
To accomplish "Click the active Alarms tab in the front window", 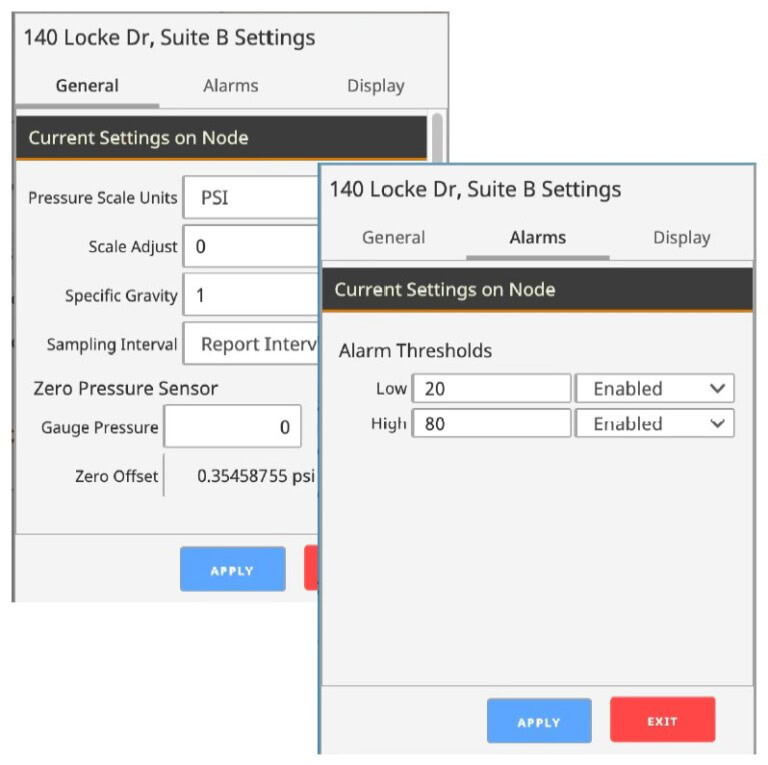I will 537,238.
